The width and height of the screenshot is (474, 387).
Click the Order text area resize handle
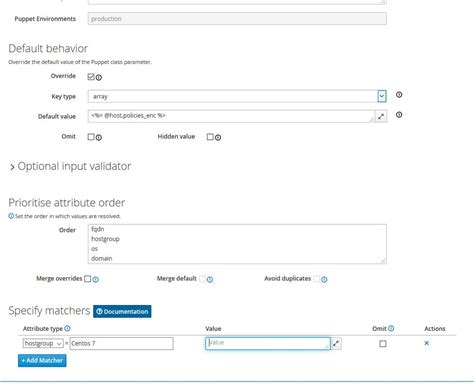point(383,261)
